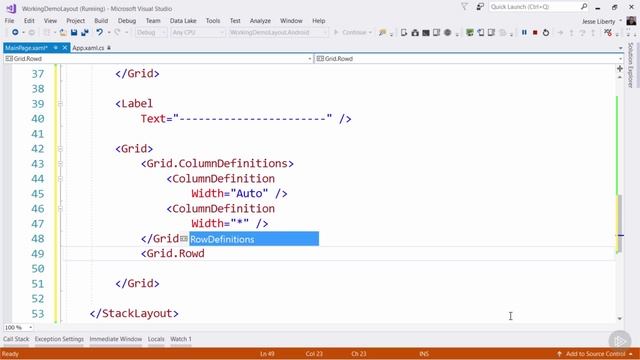Screen dimensions: 640x360
Task: Undo last edit with the Undo arrow
Action: 99,32
